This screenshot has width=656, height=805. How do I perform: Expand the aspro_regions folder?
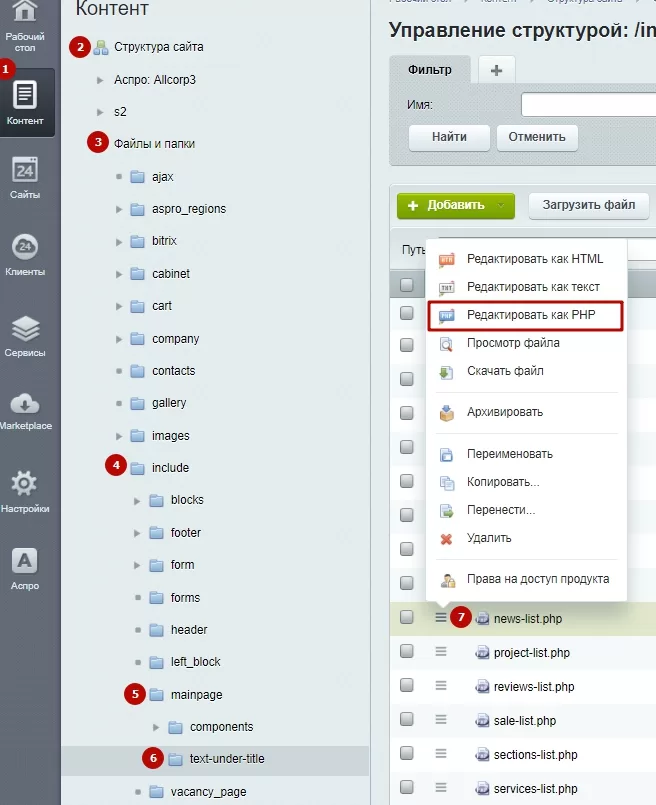(119, 209)
